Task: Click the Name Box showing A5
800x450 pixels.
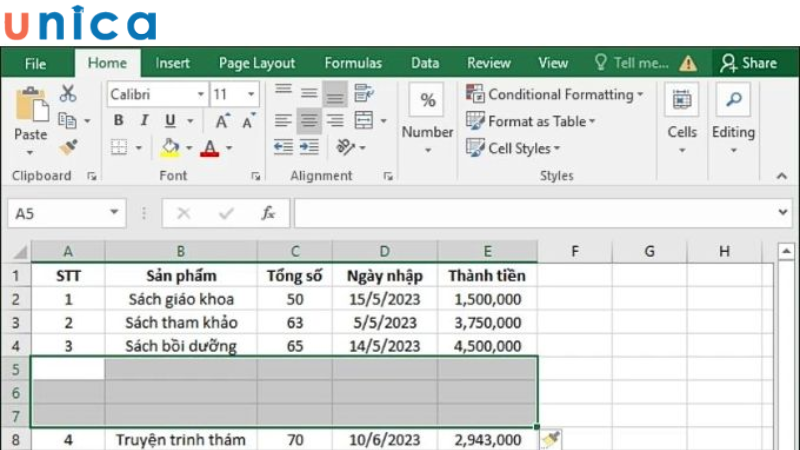Action: pyautogui.click(x=58, y=213)
